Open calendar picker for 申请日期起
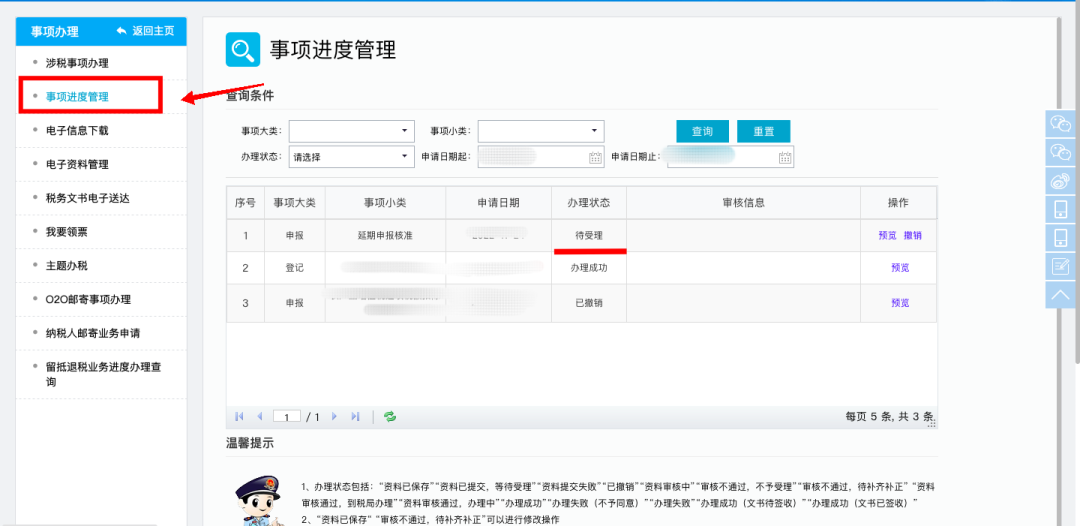 [x=596, y=158]
